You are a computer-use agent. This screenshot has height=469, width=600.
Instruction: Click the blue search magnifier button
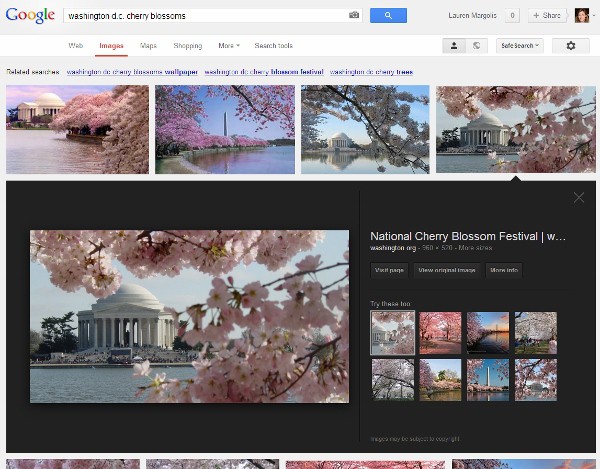click(388, 15)
